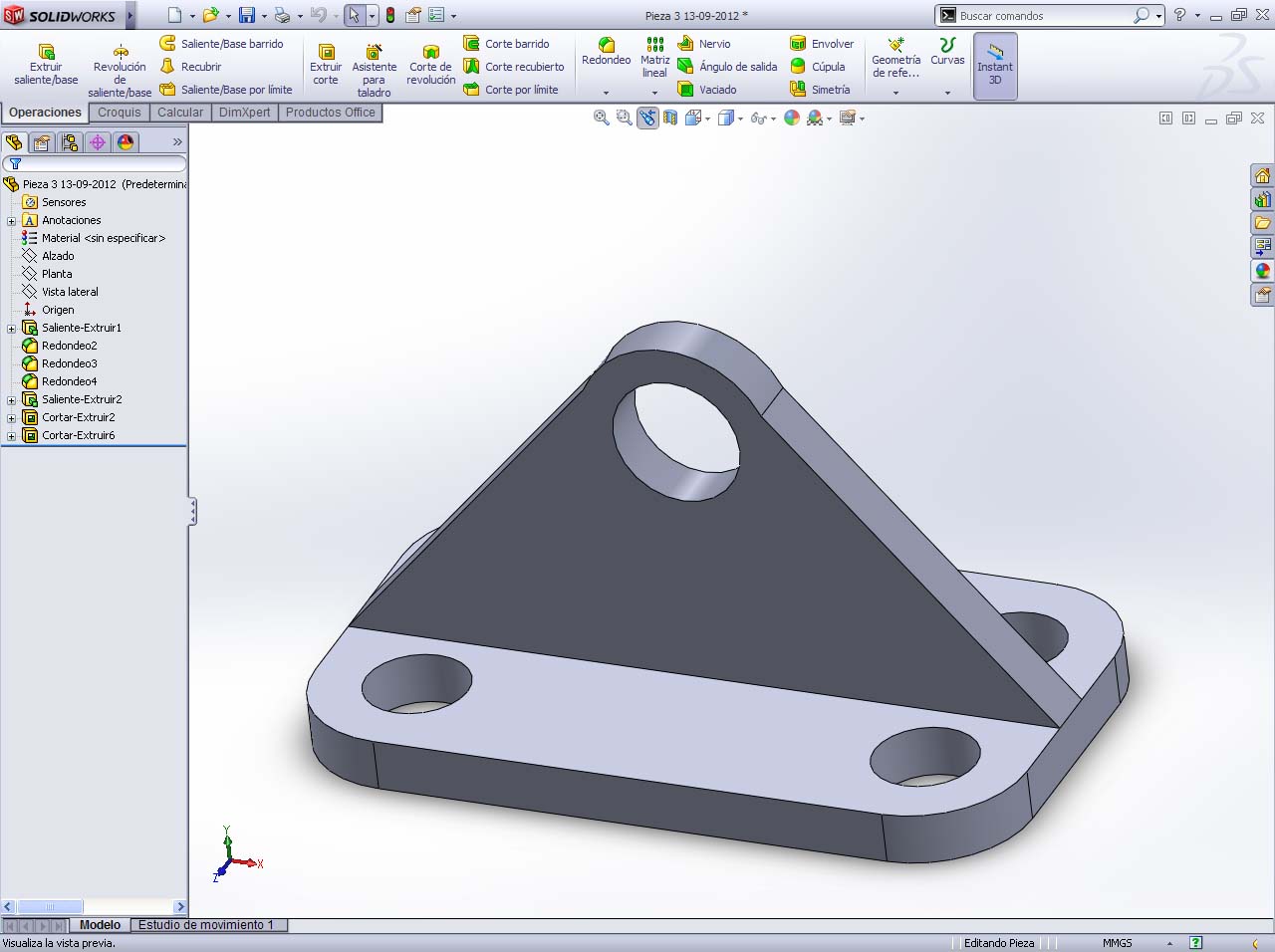Screen dimensions: 1275x952
Task: Click the Save diskette icon
Action: (247, 15)
